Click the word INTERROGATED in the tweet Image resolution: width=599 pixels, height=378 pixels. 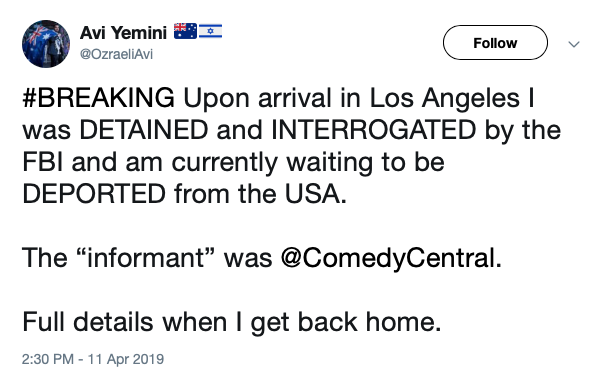pos(374,130)
